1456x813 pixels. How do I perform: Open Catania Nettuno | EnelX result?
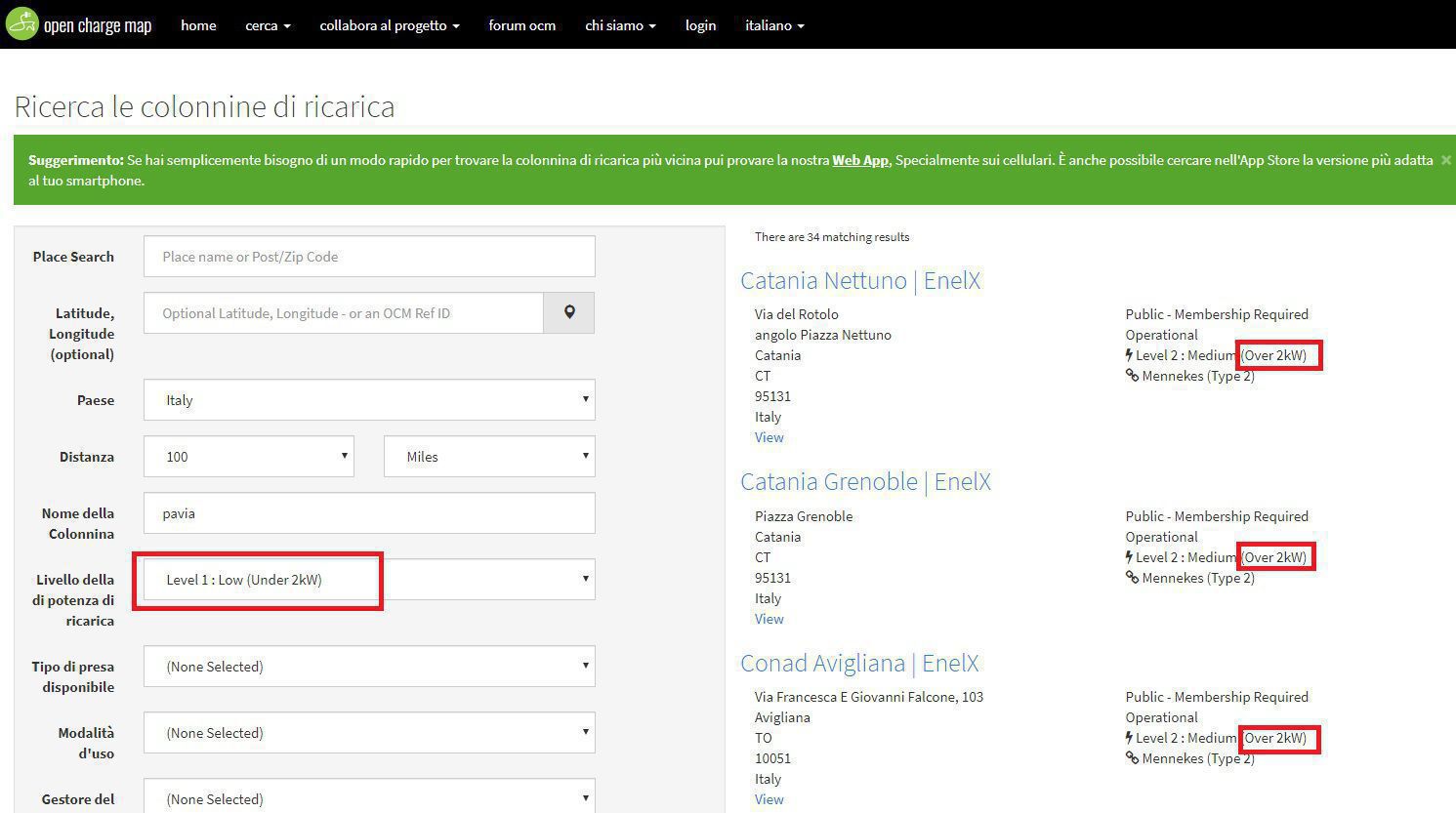[860, 281]
